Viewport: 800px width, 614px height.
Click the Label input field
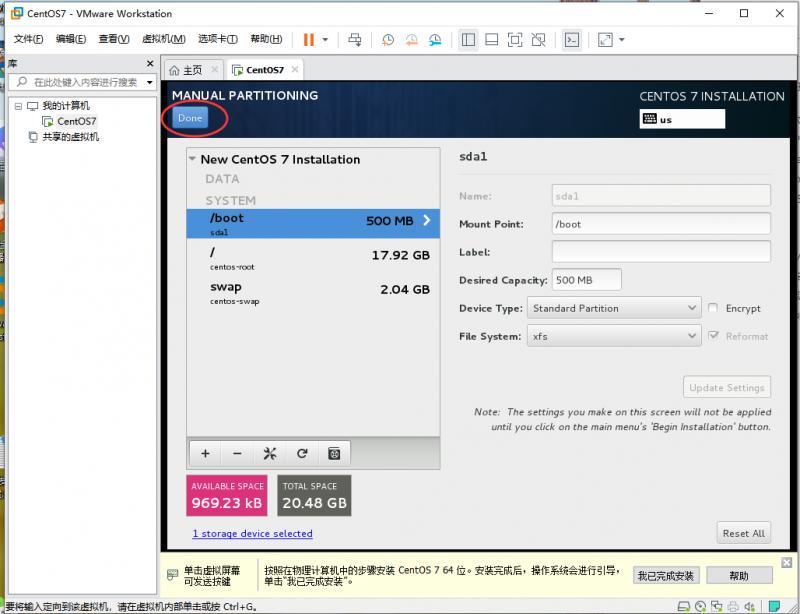coord(661,252)
